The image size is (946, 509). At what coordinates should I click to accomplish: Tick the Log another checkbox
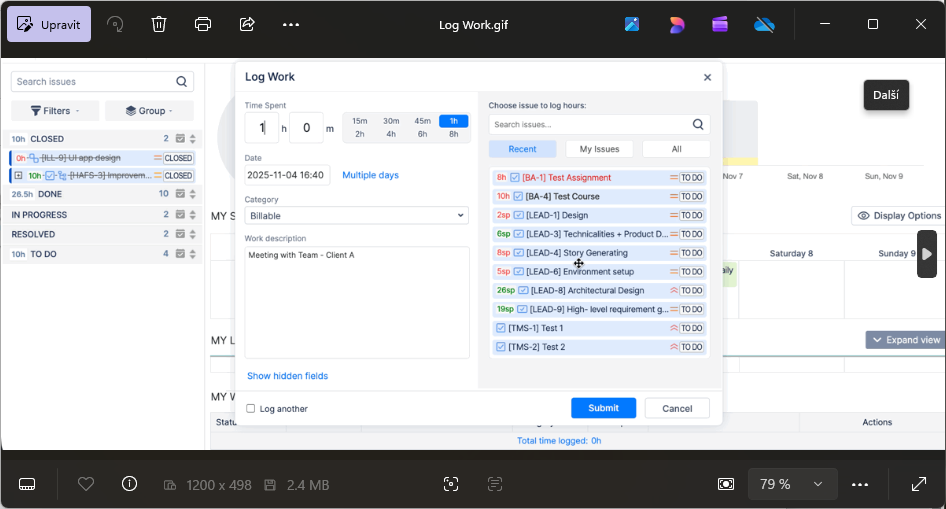[251, 408]
